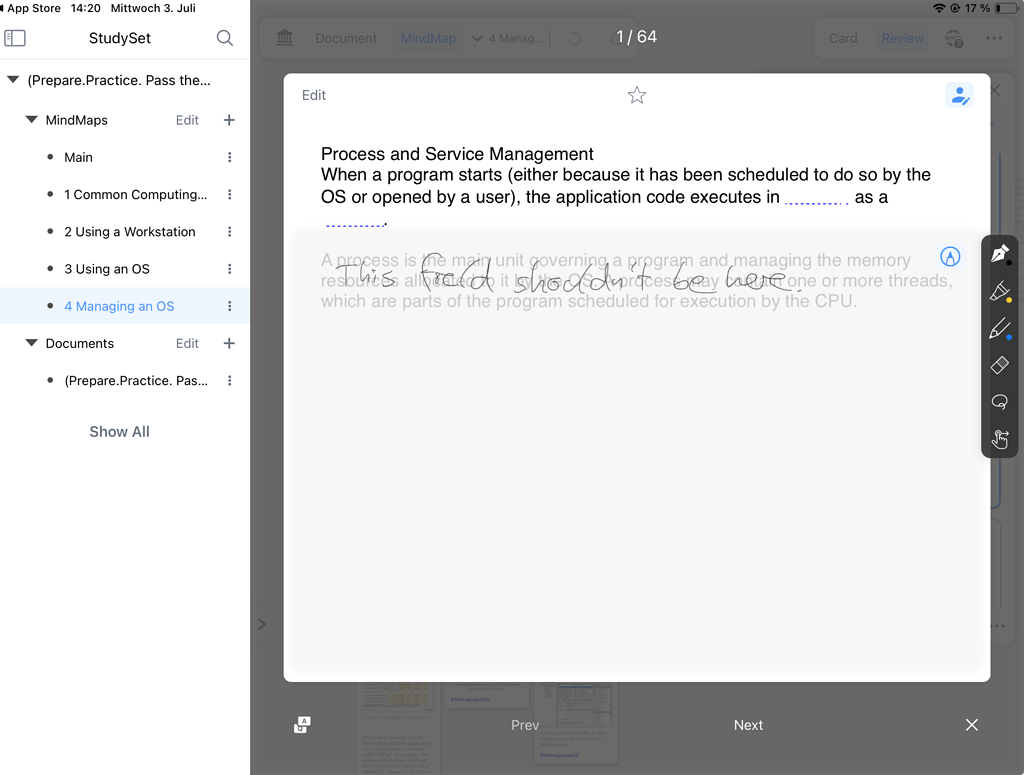The width and height of the screenshot is (1024, 775).
Task: Switch to the Card tab
Action: (x=843, y=37)
